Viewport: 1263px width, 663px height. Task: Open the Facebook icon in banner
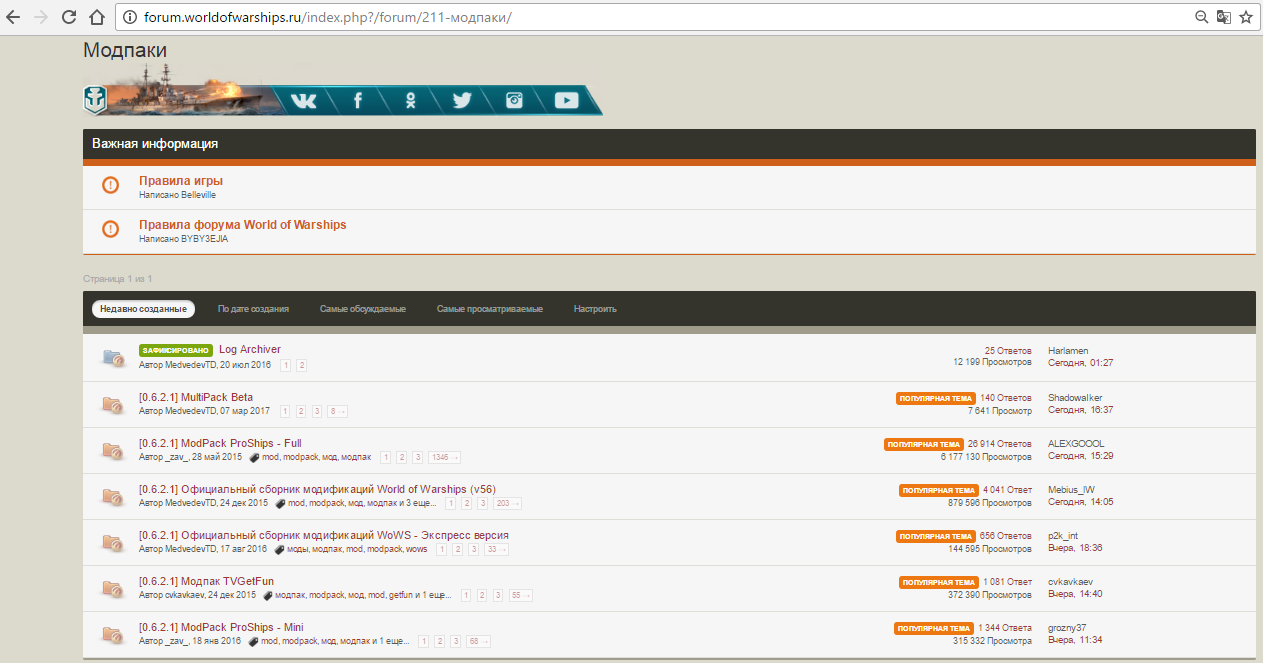[357, 100]
